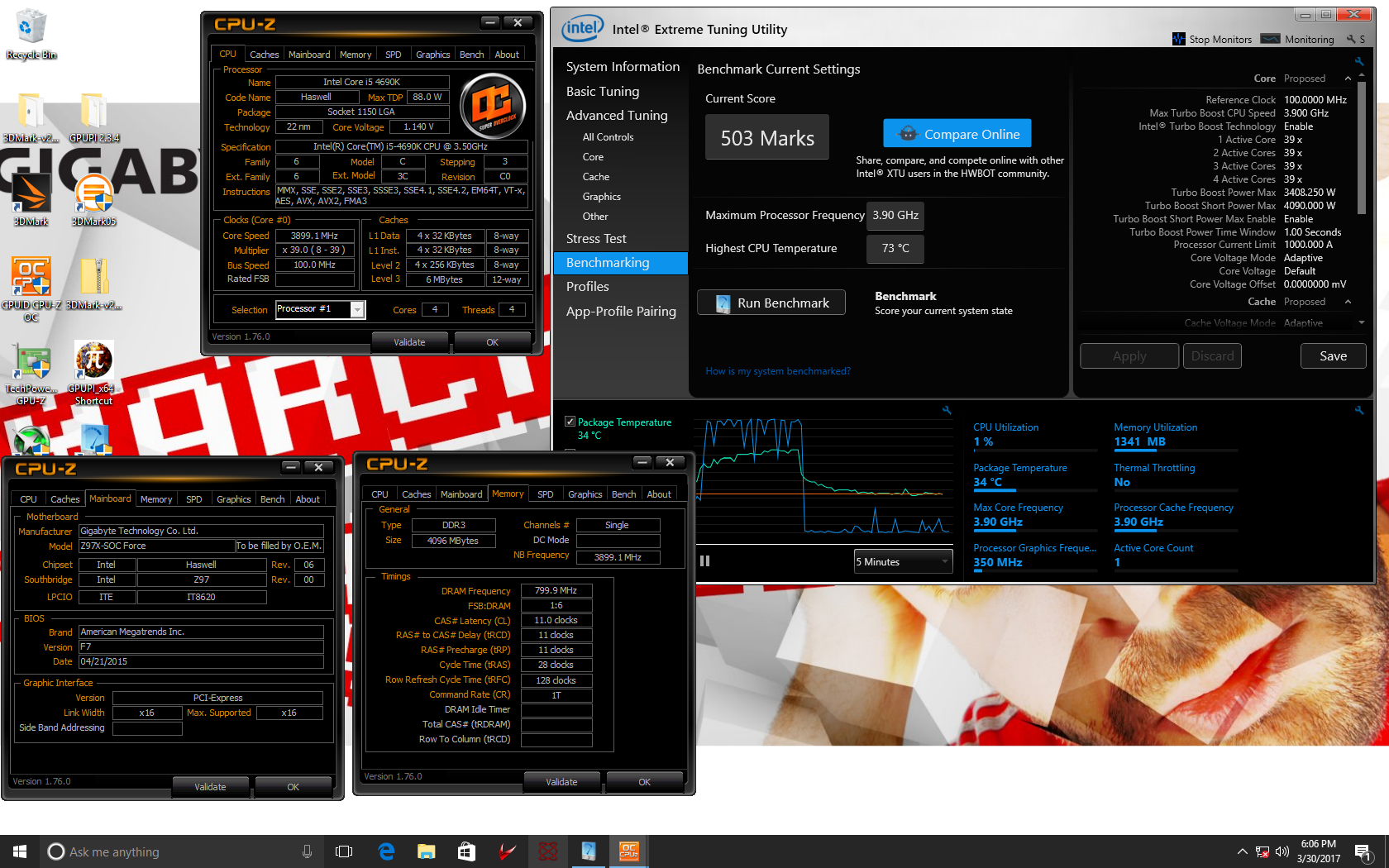Switch to CPU-Z OC taskbar icon
Viewport: 1389px width, 868px height.
629,851
